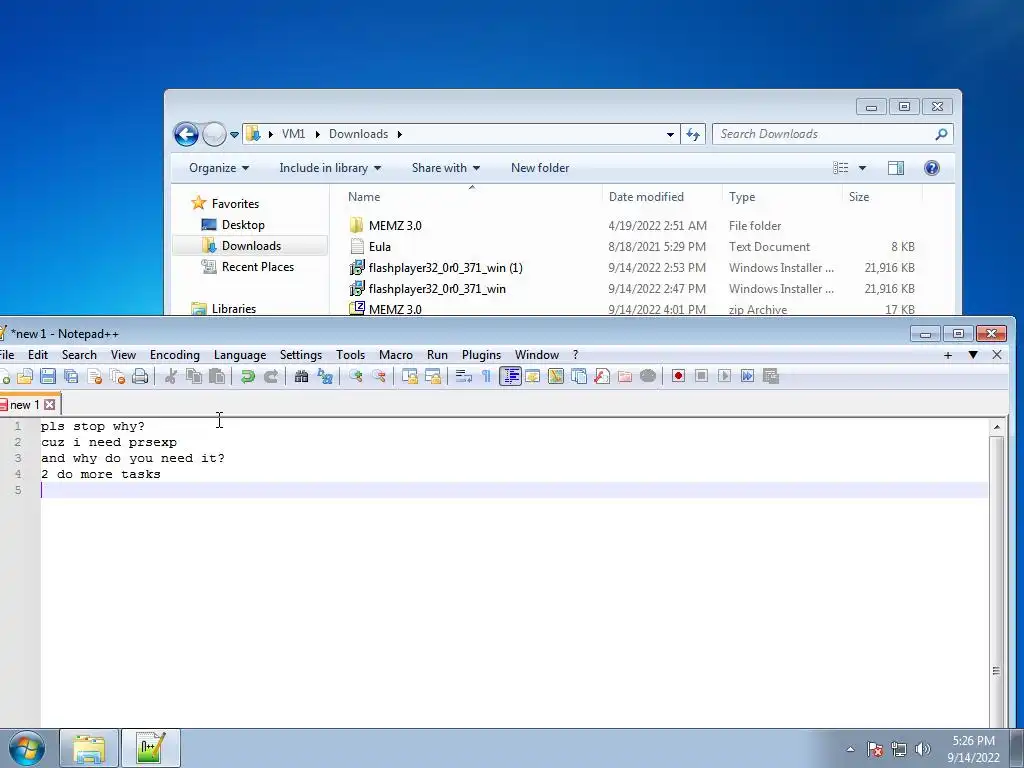
Task: Toggle Synchronize Vertical Scrolling icon
Action: 410,376
